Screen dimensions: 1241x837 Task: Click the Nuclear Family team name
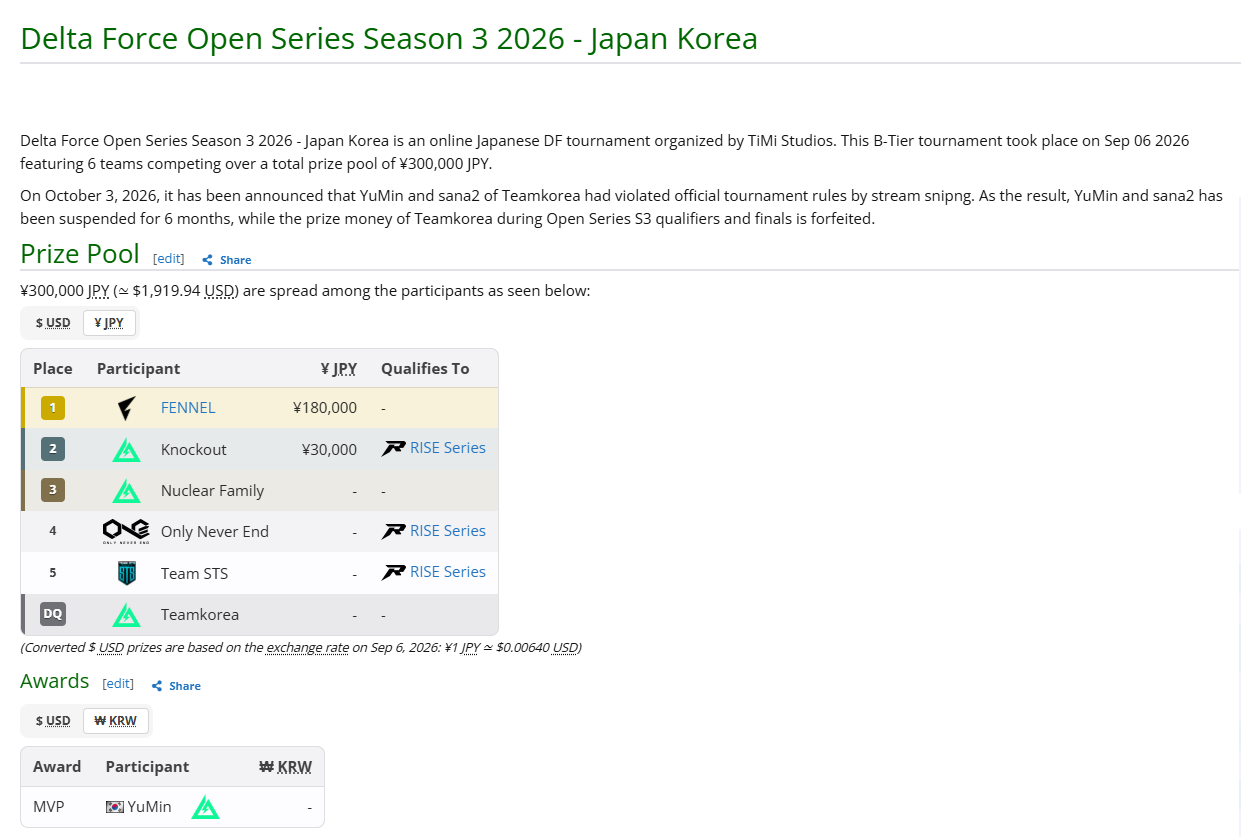(213, 491)
